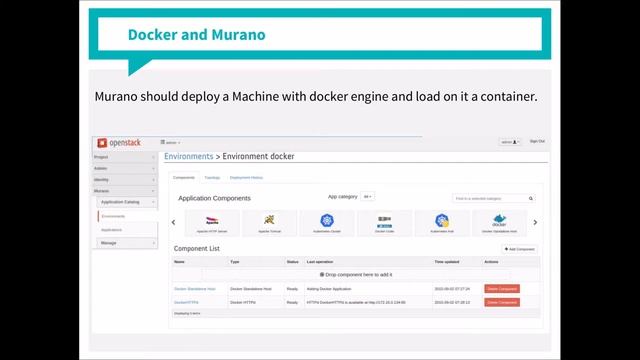Click the Displaying 2 items footer text
Image resolution: width=640 pixels, height=360 pixels.
[x=187, y=313]
